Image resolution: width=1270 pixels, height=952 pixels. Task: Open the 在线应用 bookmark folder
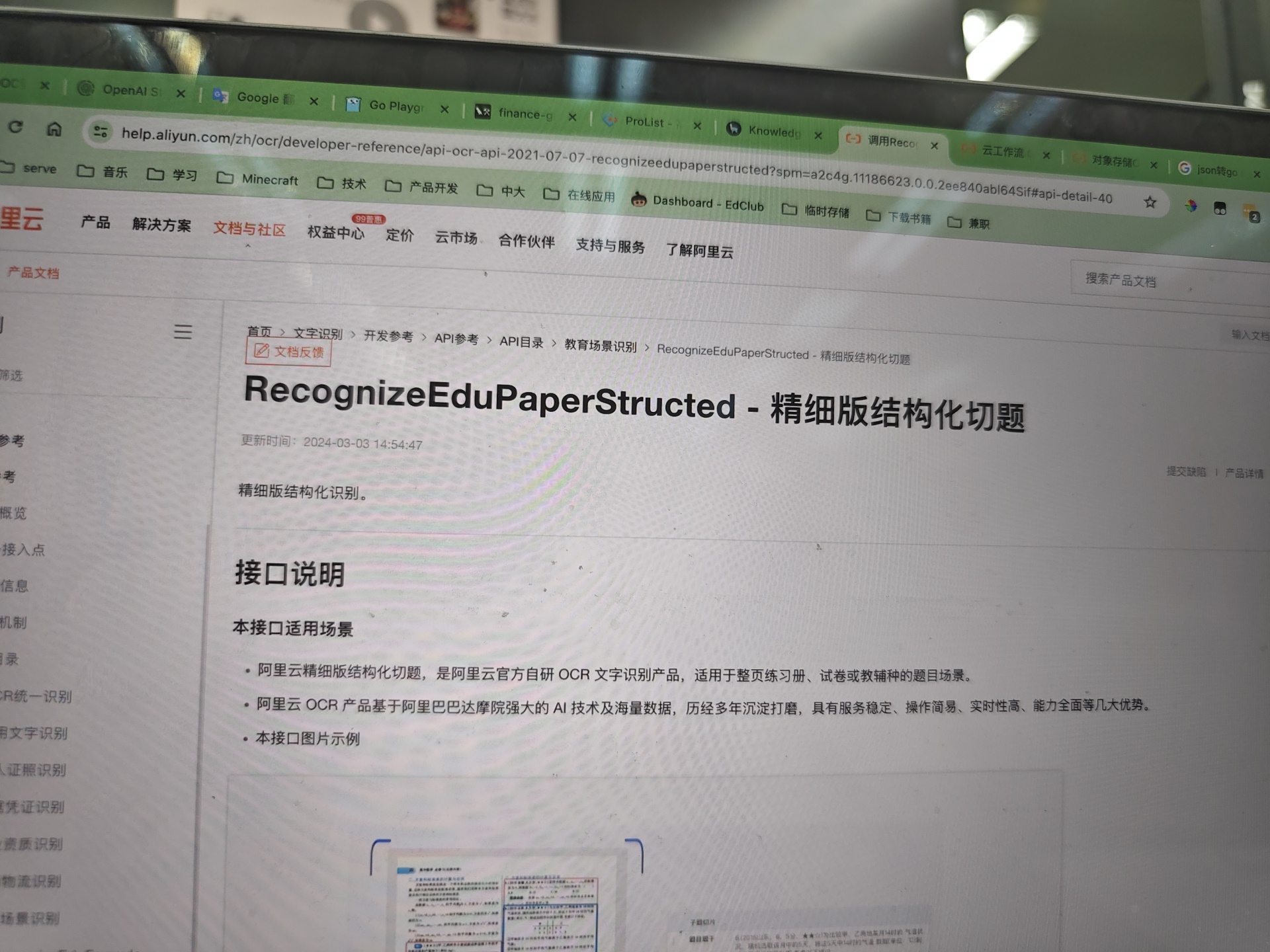(x=579, y=195)
